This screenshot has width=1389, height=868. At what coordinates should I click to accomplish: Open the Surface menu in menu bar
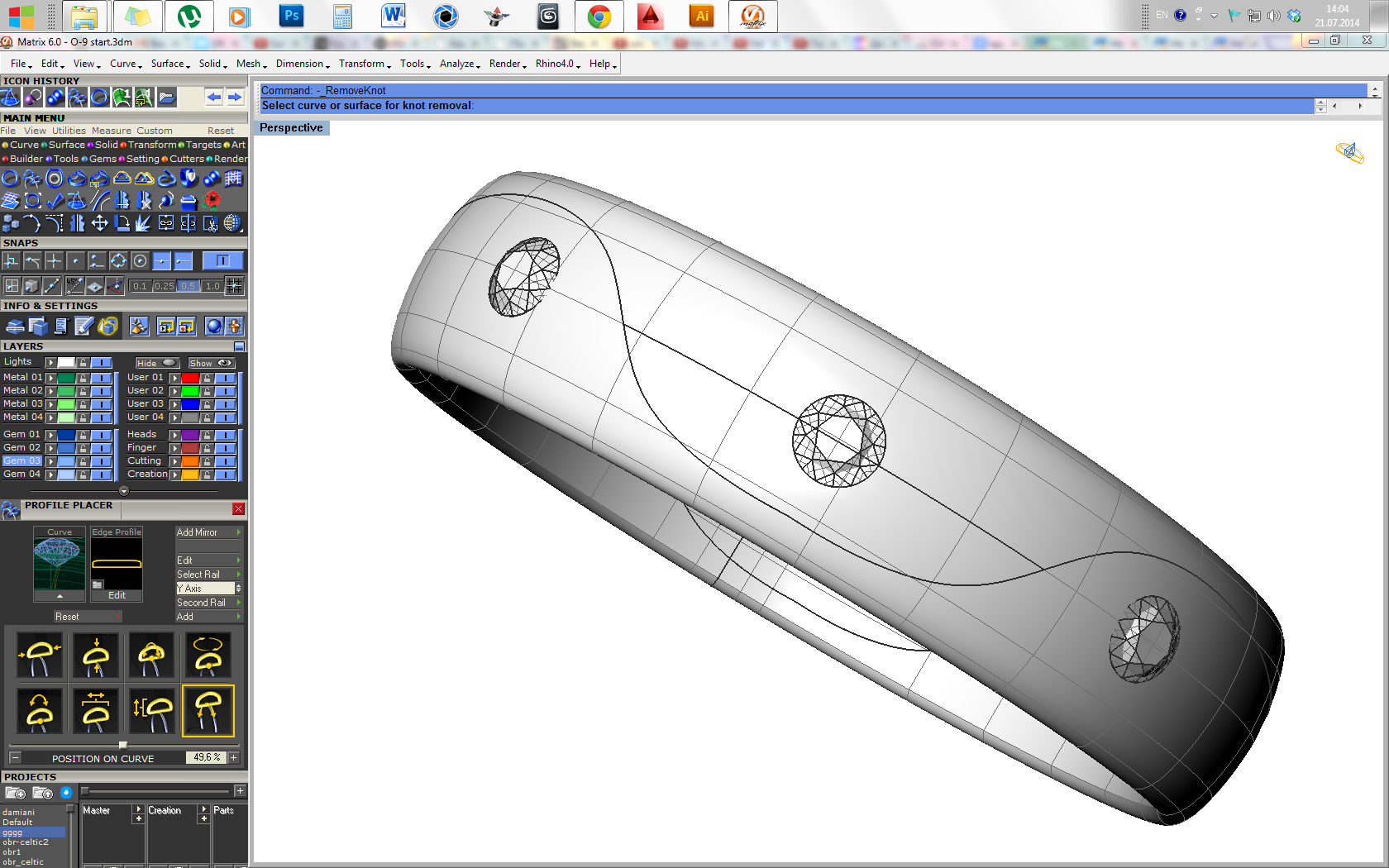point(169,64)
